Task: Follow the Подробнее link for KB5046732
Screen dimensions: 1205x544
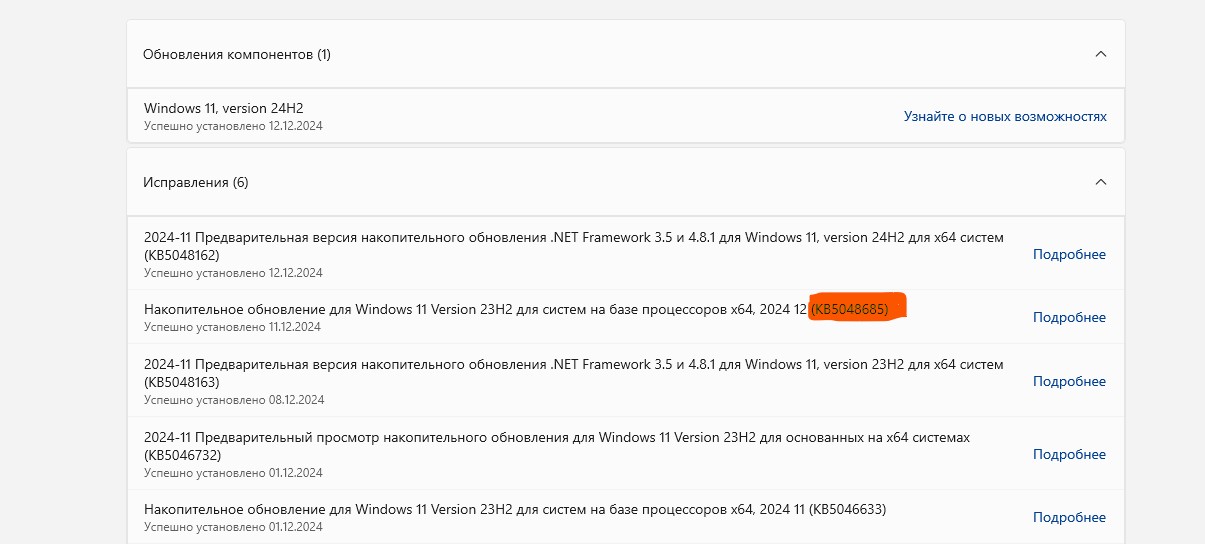Action: pyautogui.click(x=1069, y=454)
